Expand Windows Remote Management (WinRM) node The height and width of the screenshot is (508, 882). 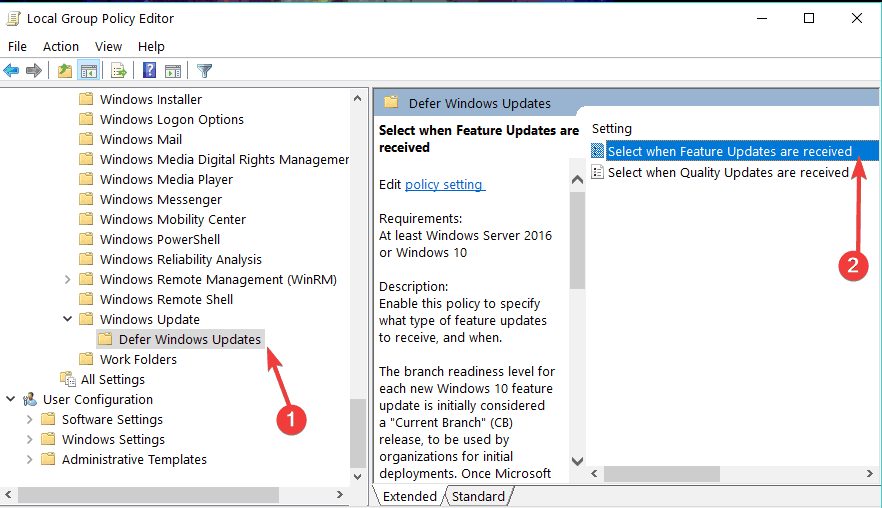[x=68, y=279]
